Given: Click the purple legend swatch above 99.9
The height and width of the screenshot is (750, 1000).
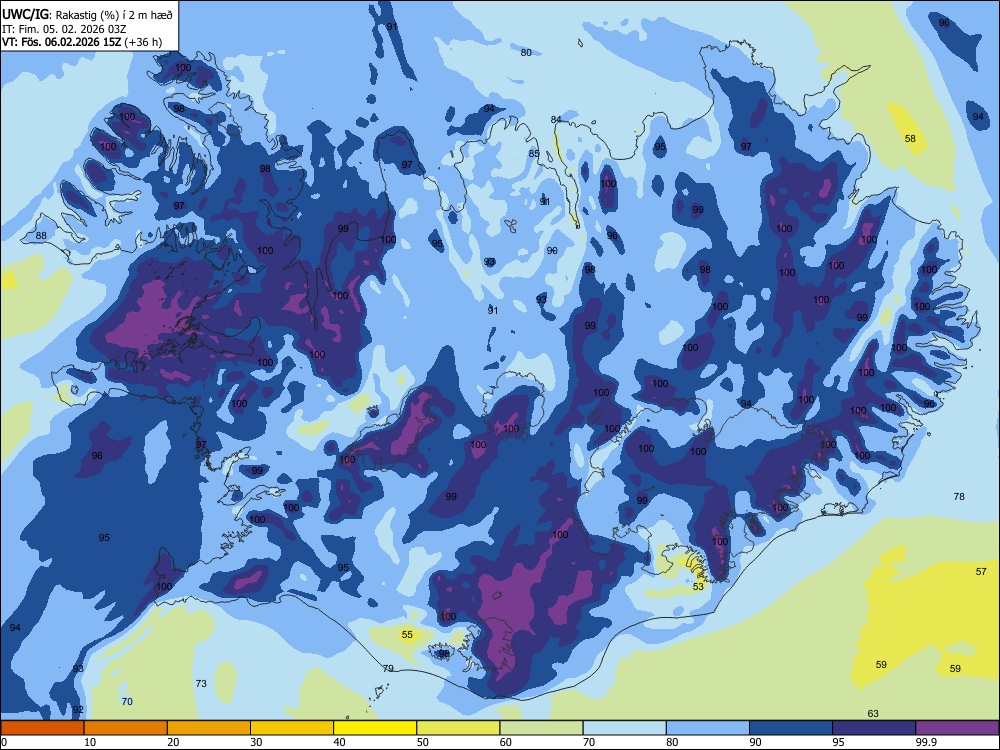Looking at the screenshot, I should (957, 728).
